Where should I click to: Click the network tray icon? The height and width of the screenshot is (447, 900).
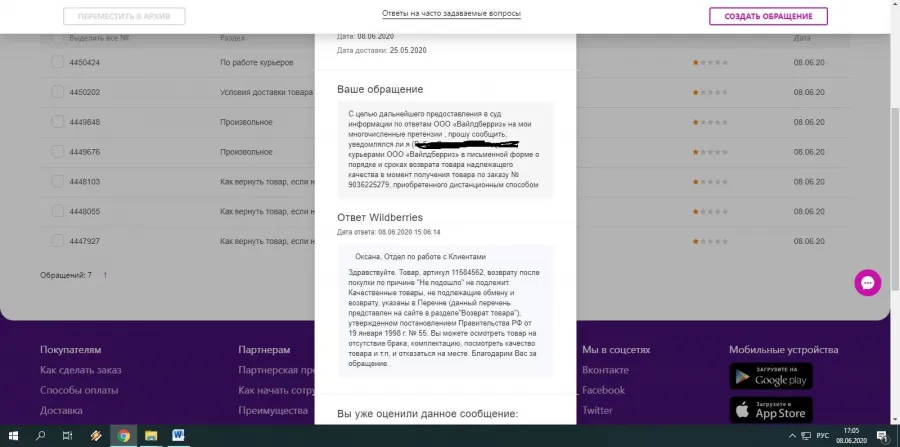806,436
